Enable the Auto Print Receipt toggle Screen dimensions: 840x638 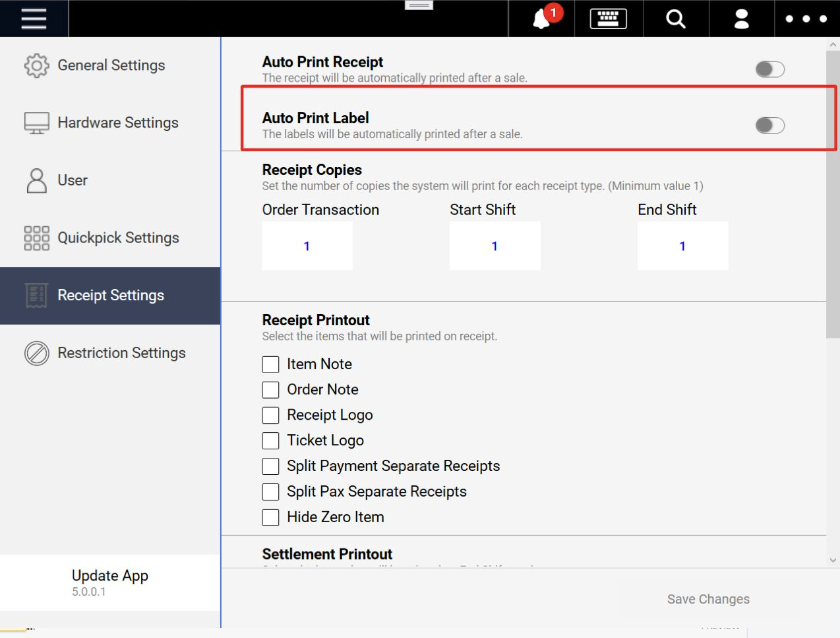coord(770,69)
